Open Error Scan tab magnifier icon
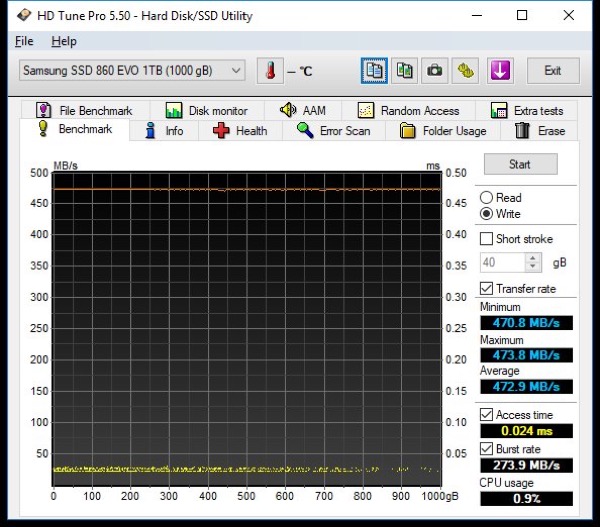The image size is (600, 527). (x=305, y=131)
